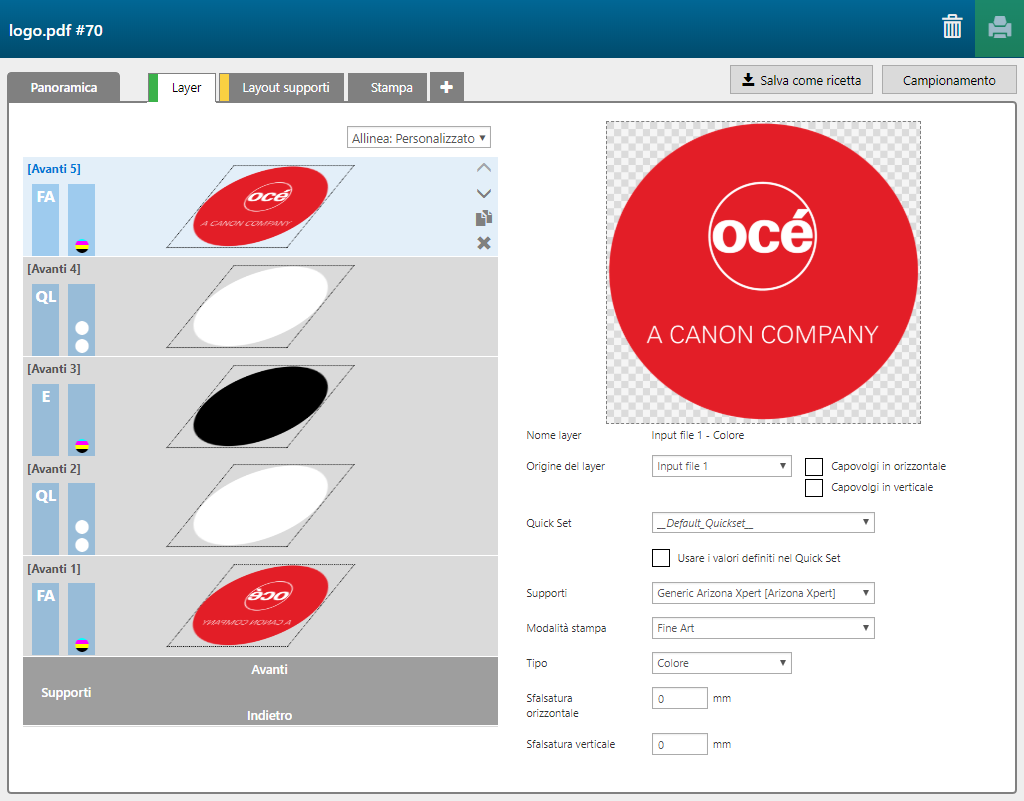Move layer Avanti 5 up
This screenshot has height=801, width=1024.
click(483, 168)
